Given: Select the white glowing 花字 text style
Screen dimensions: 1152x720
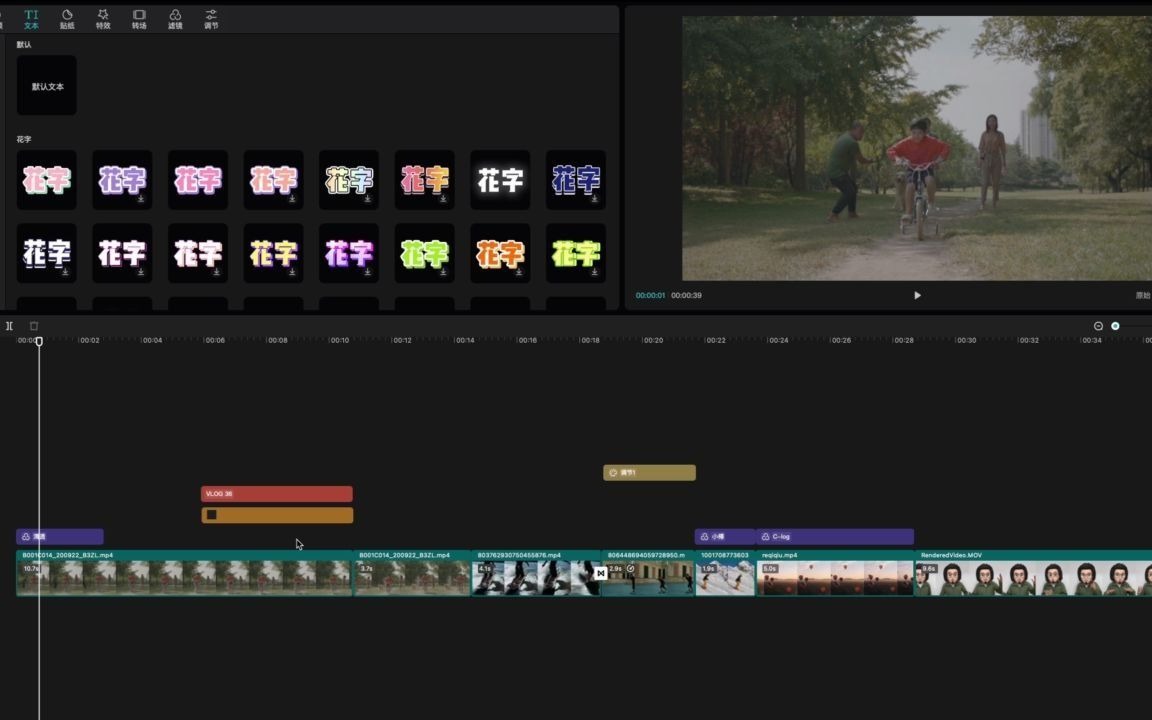Looking at the screenshot, I should (x=500, y=180).
